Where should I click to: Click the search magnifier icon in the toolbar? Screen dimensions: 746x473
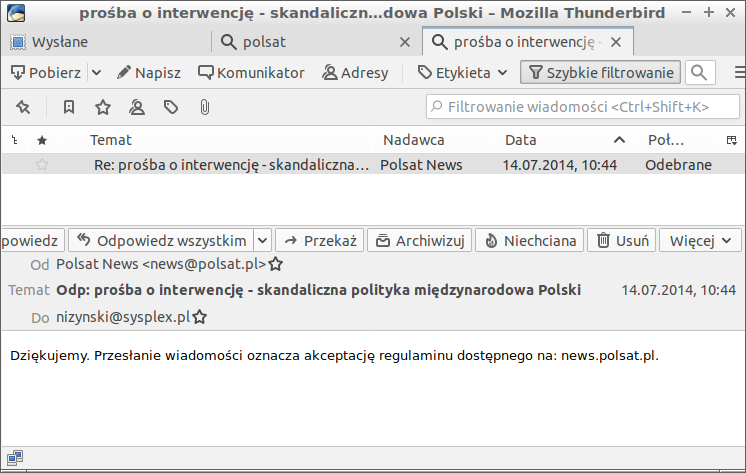click(x=701, y=73)
